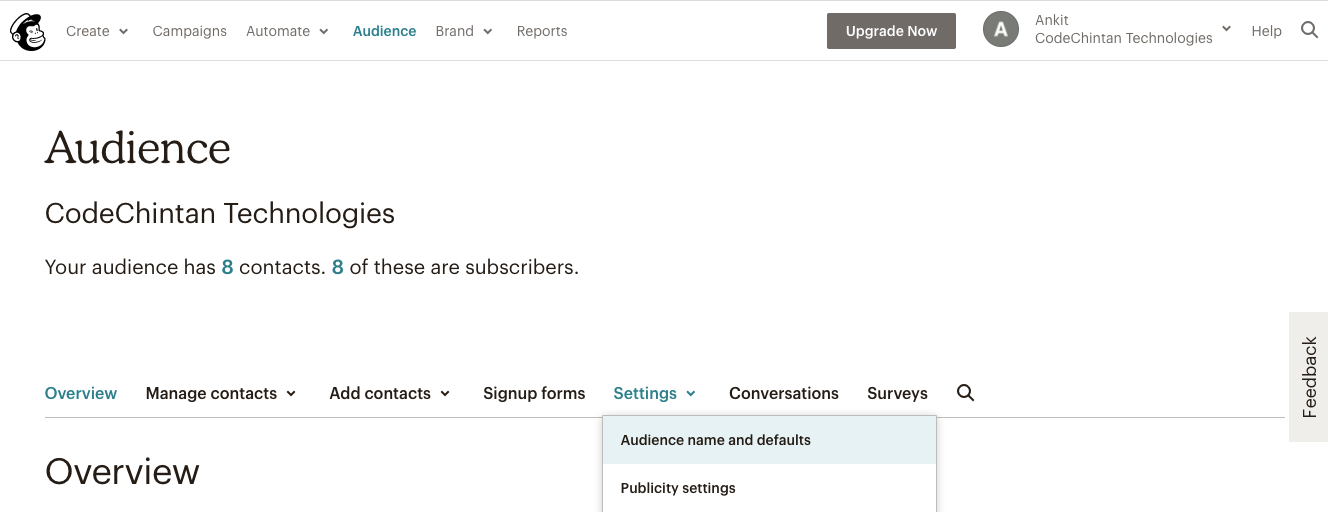Click the account avatar with letter A
1328x512 pixels.
(1001, 30)
